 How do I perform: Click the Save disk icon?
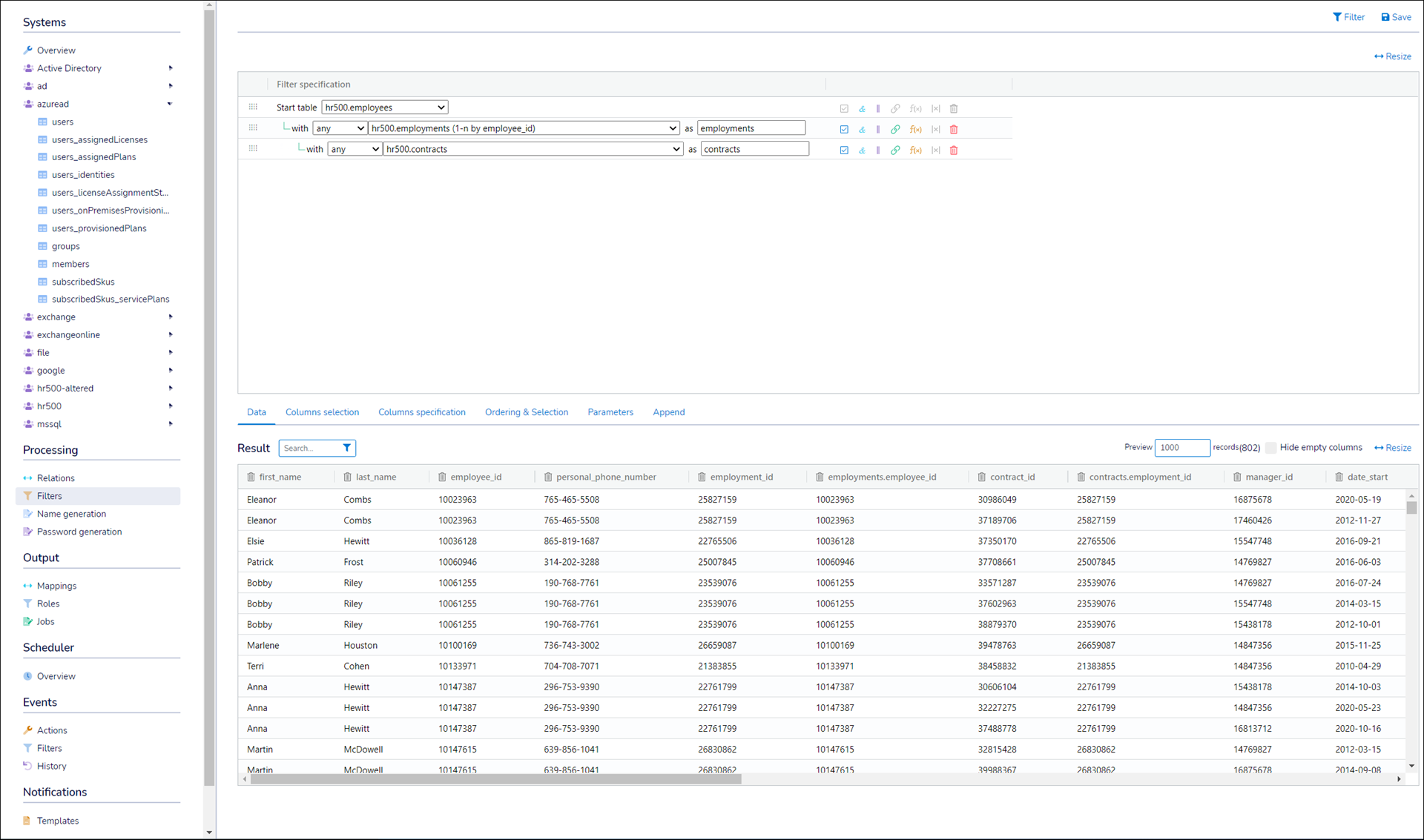coord(1385,17)
